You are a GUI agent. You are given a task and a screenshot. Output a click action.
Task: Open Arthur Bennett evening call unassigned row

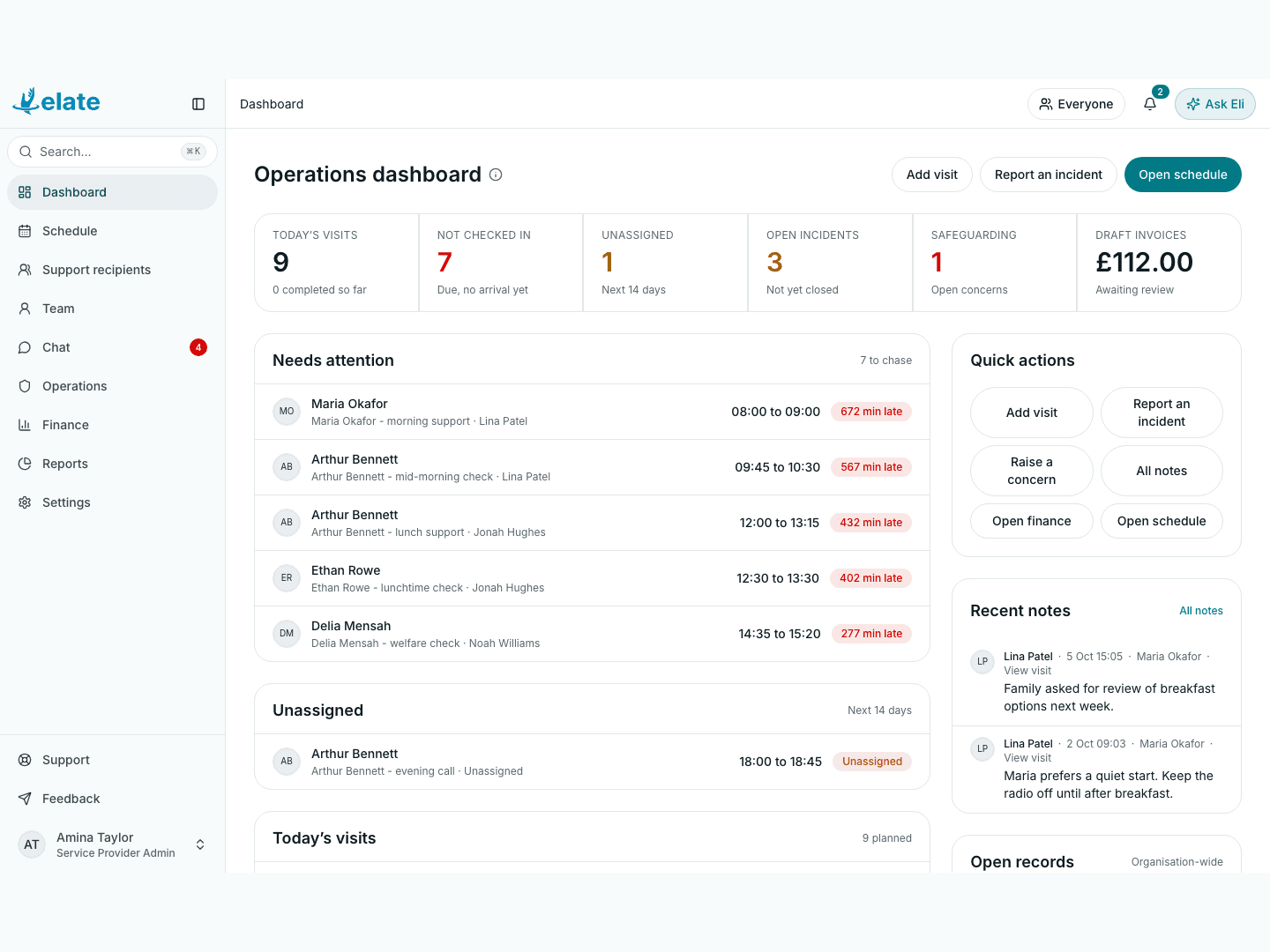coord(592,762)
